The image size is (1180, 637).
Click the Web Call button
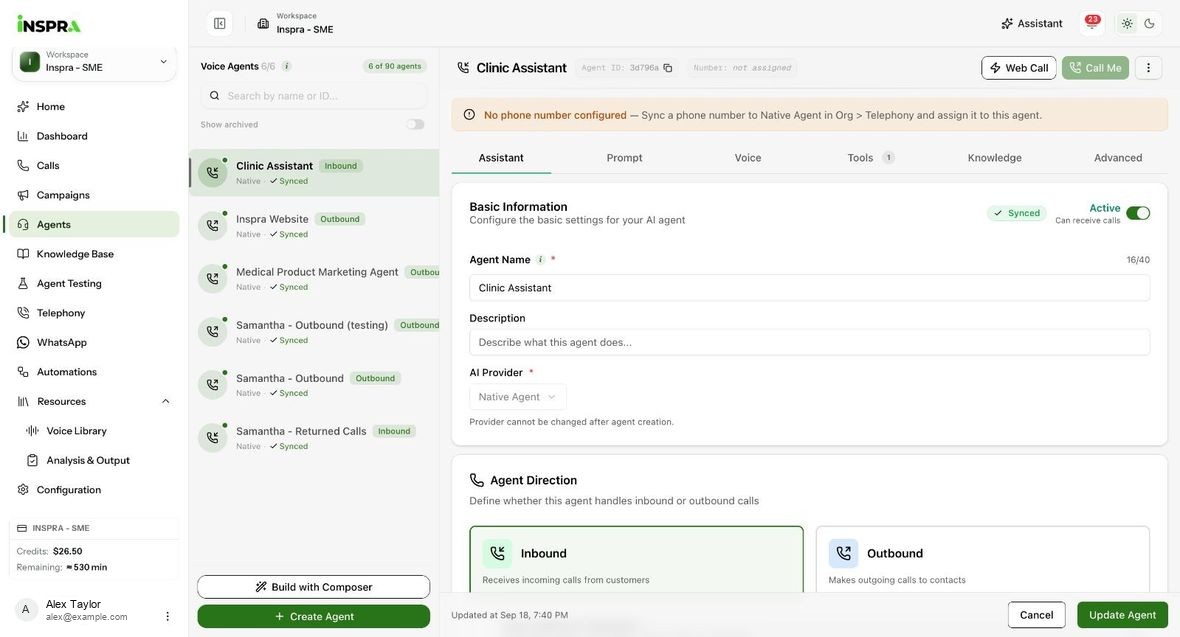click(1018, 68)
